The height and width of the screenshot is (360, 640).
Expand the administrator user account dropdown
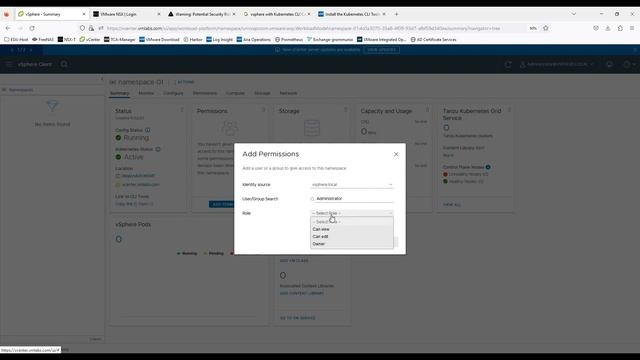(x=557, y=64)
